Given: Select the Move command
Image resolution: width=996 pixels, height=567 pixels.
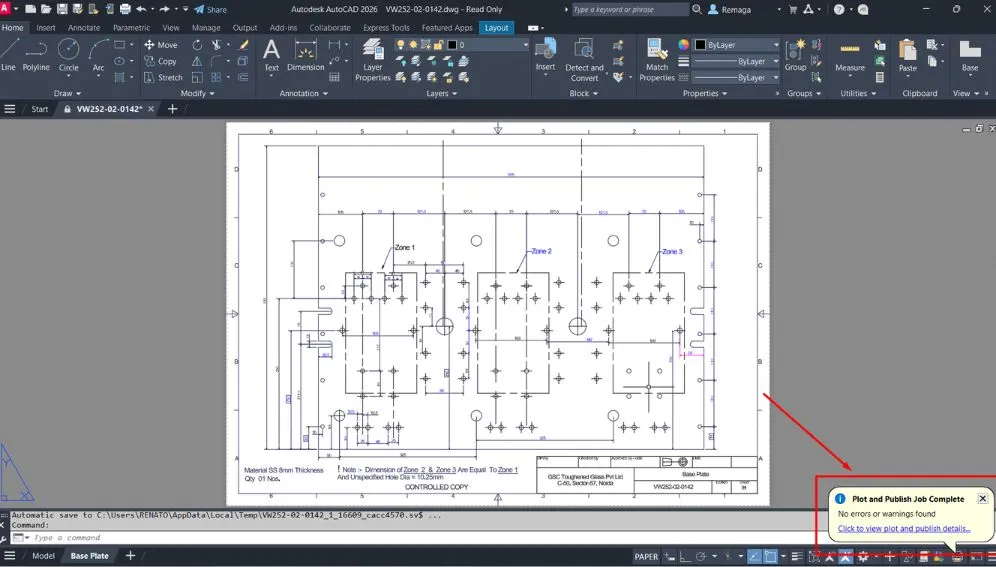Looking at the screenshot, I should (160, 45).
